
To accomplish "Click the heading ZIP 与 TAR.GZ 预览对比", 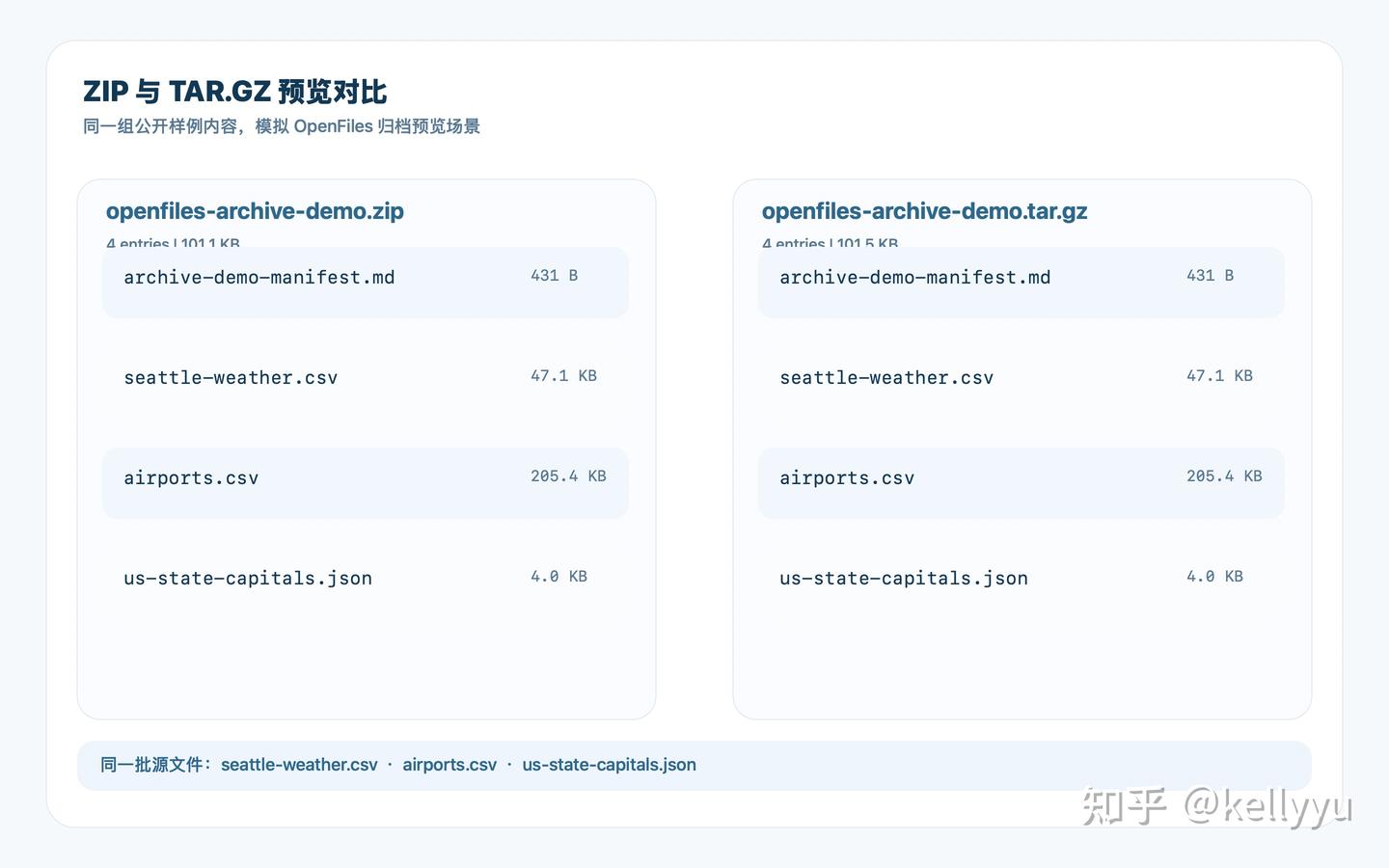I will [234, 92].
